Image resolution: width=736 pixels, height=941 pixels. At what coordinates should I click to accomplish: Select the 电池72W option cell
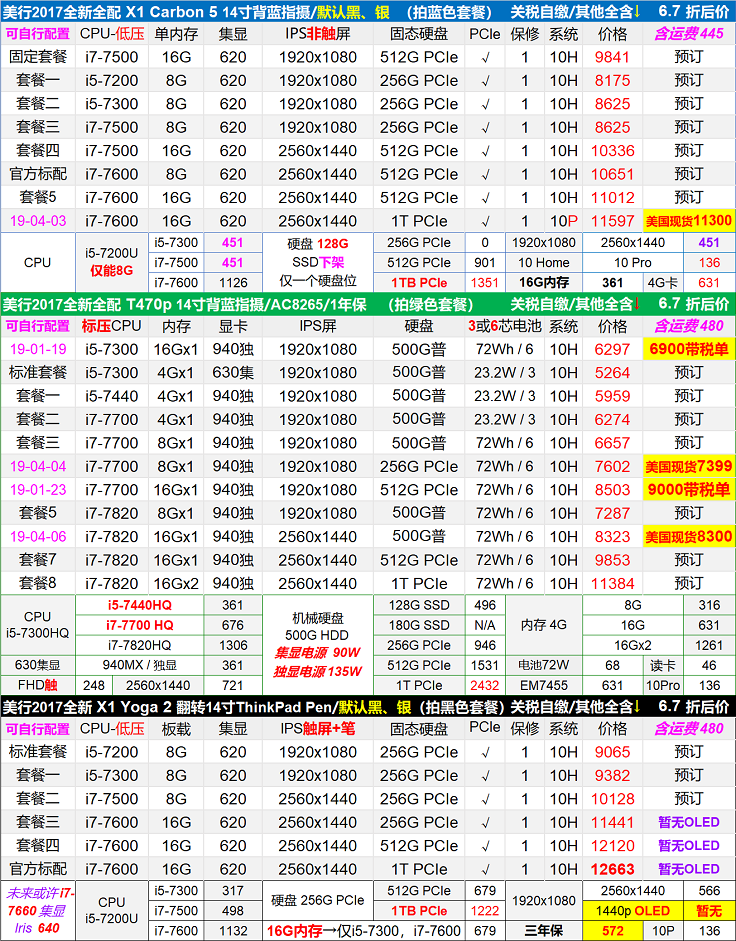[543, 666]
